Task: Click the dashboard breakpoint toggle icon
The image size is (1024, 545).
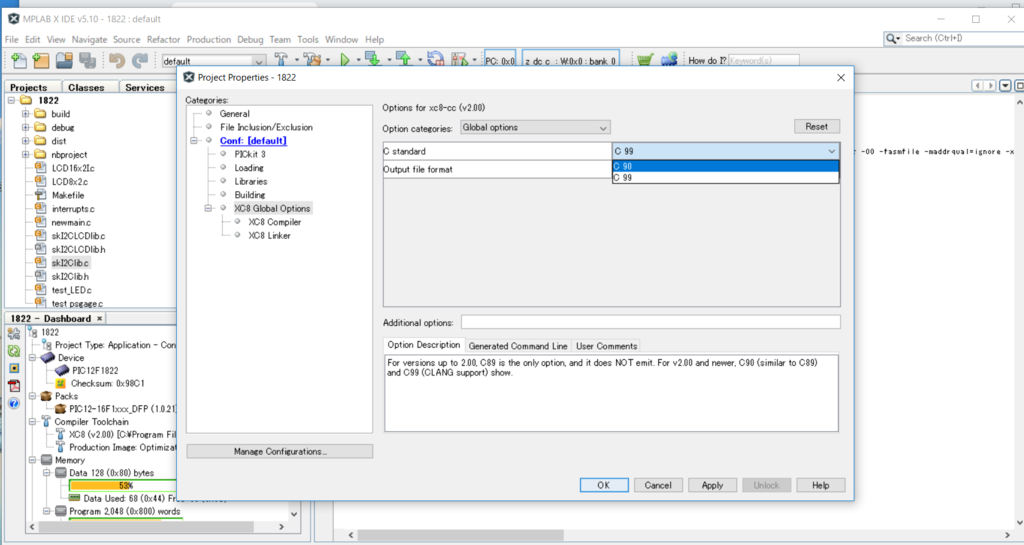Action: (14, 368)
